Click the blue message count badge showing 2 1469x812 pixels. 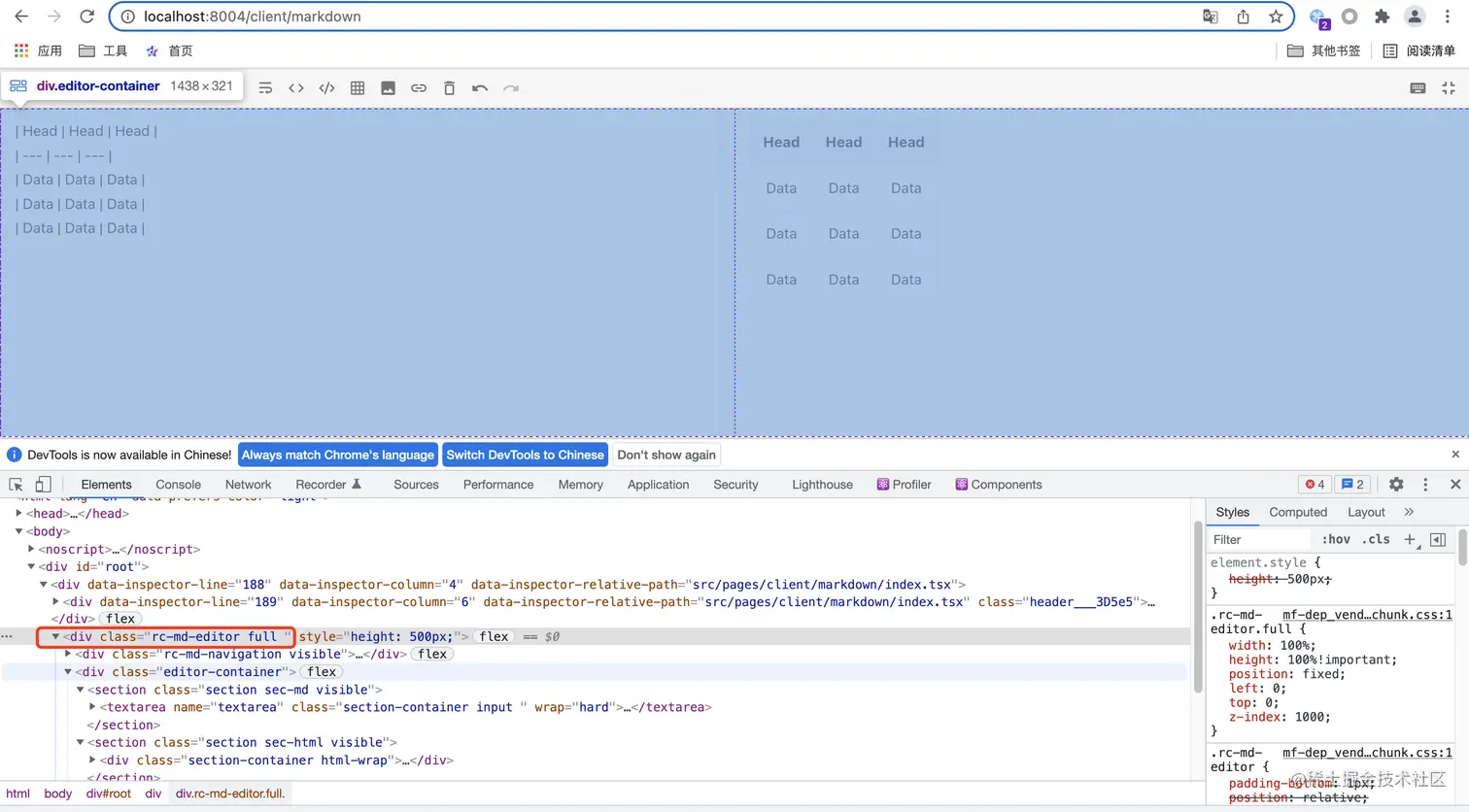(1353, 485)
